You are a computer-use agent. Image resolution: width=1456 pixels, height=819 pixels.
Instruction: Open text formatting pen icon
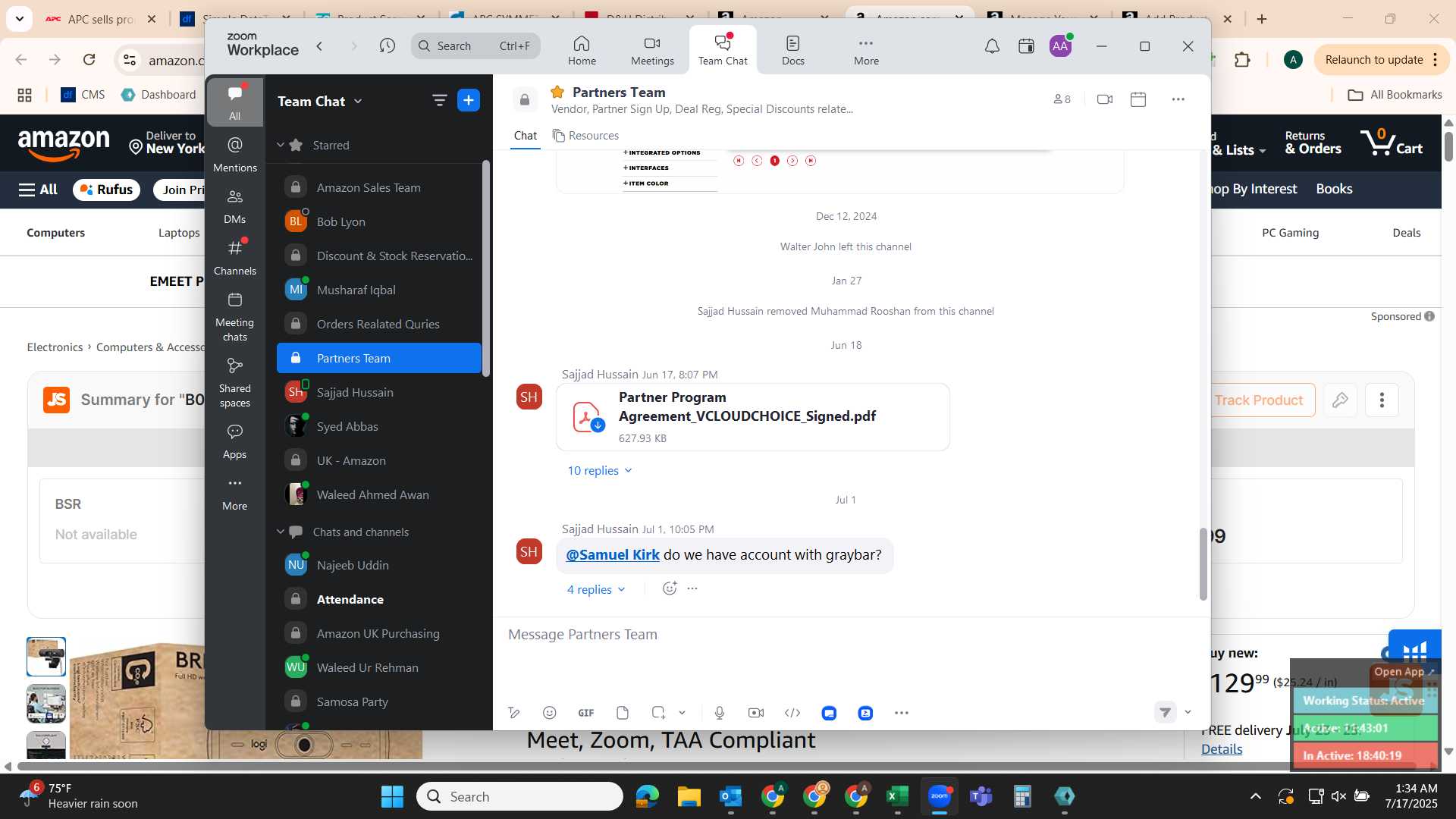513,713
